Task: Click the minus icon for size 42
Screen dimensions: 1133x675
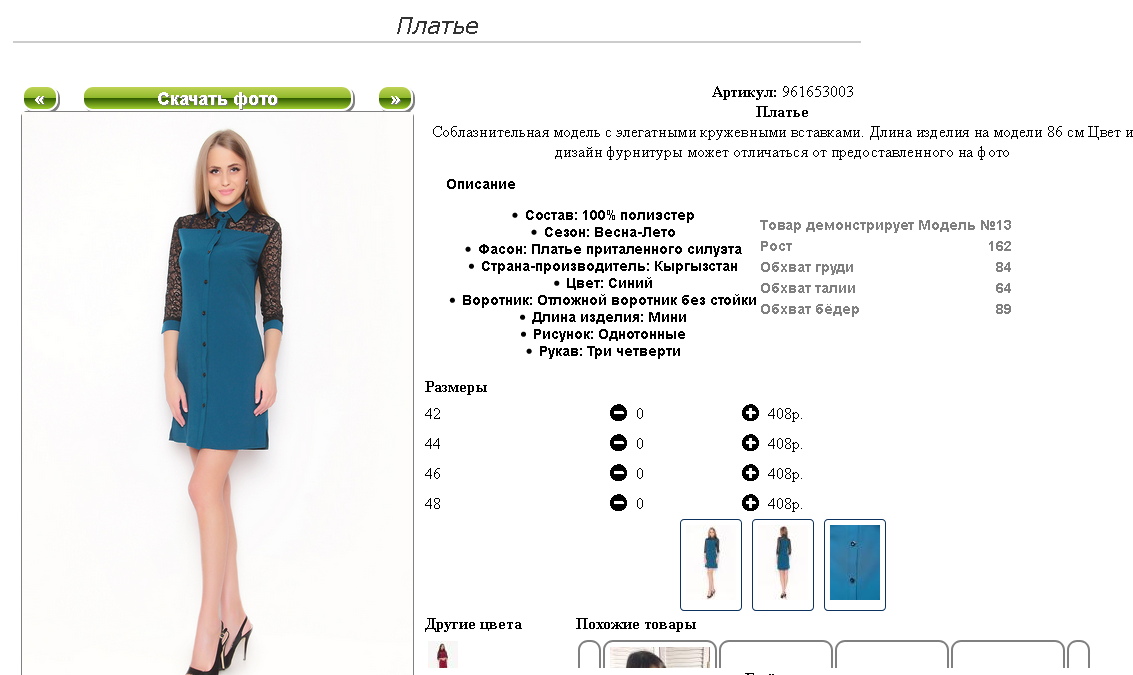Action: point(618,413)
